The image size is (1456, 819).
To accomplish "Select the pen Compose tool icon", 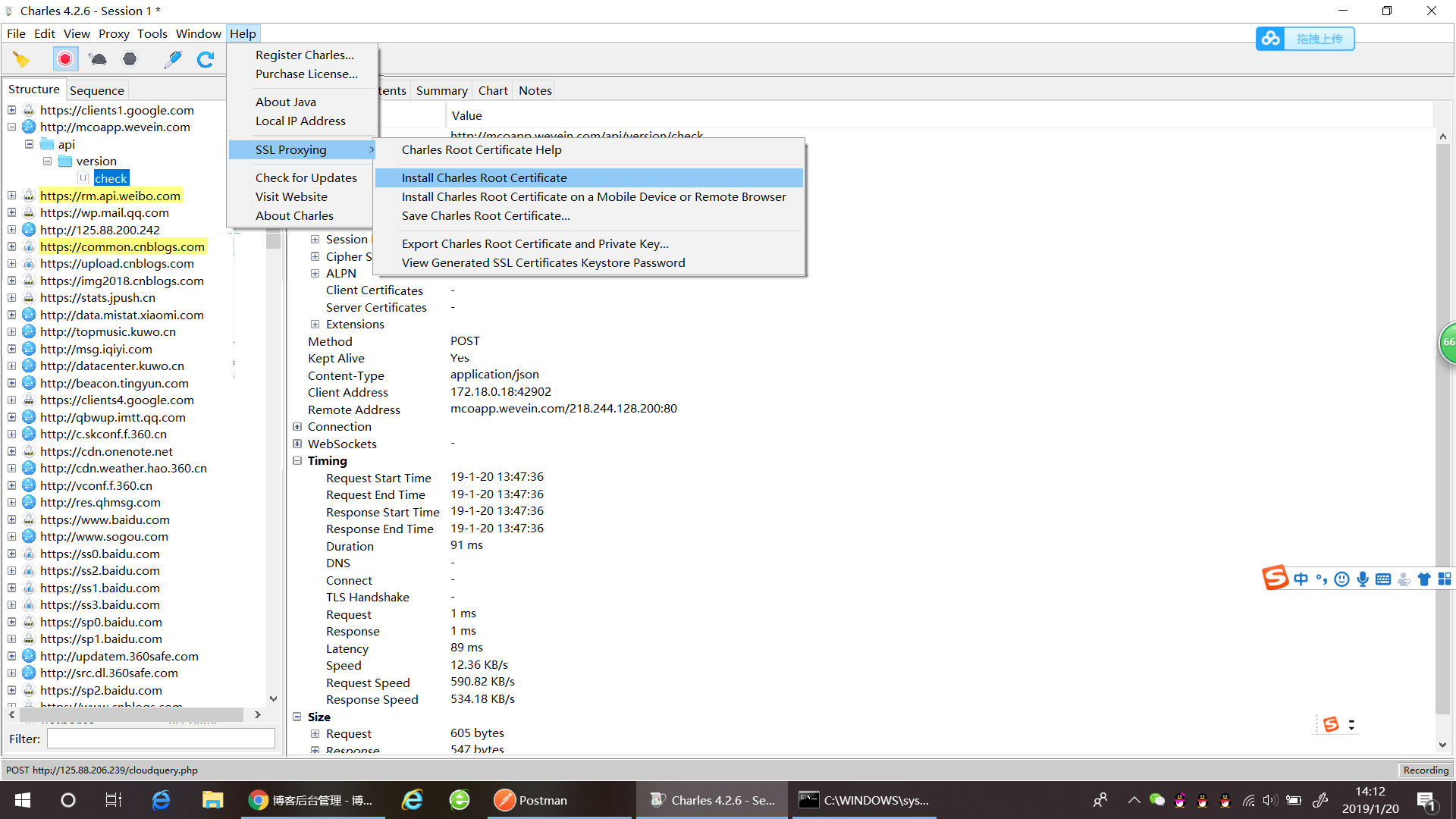I will 173,59.
